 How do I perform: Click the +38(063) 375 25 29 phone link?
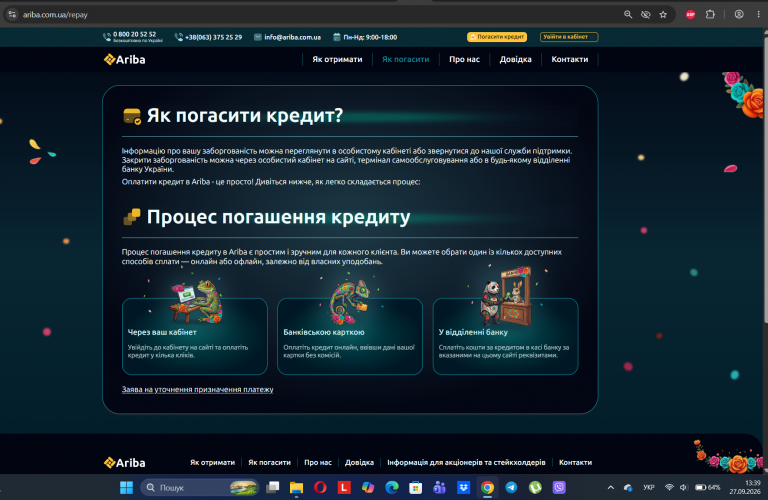(214, 37)
